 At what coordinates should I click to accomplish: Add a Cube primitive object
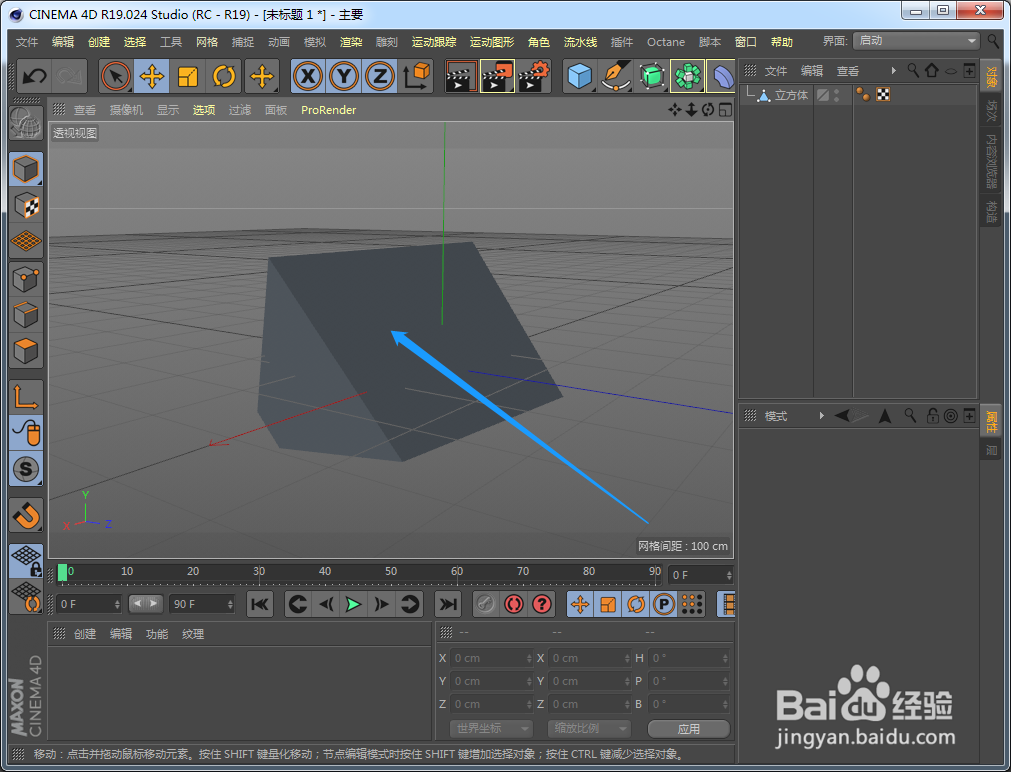coord(579,76)
